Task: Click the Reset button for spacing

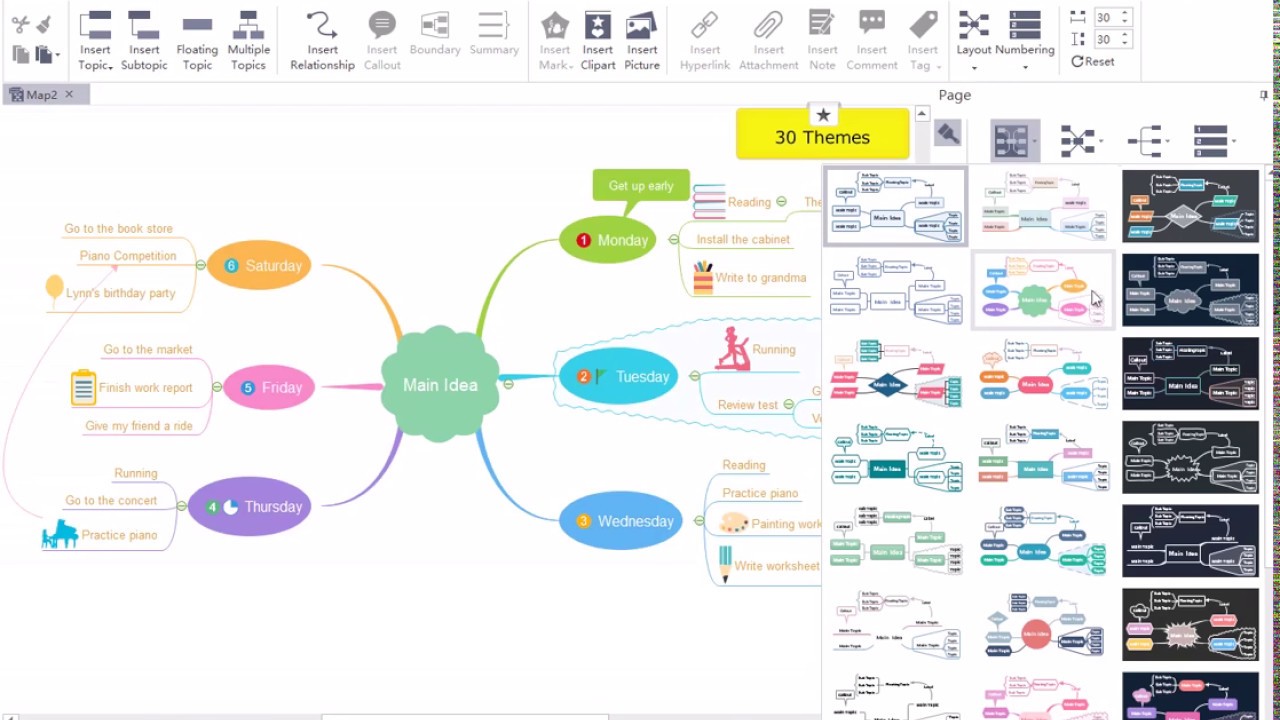Action: coord(1094,61)
